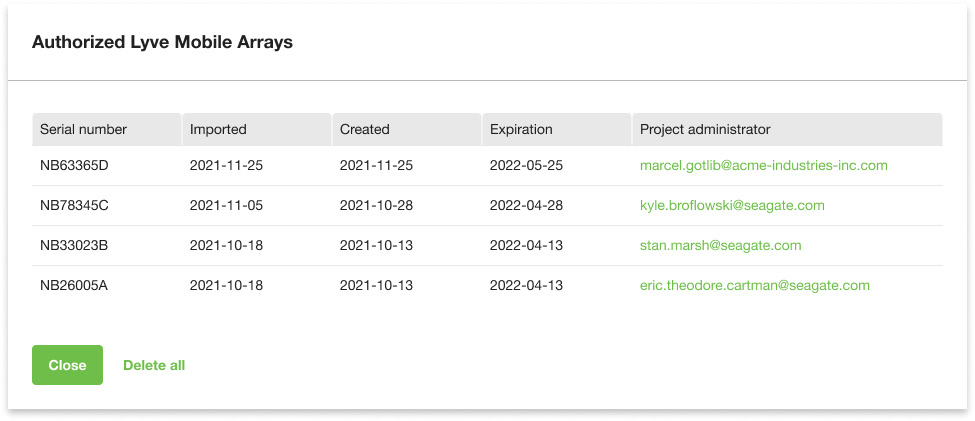Sort by Expiration column header

(x=521, y=129)
